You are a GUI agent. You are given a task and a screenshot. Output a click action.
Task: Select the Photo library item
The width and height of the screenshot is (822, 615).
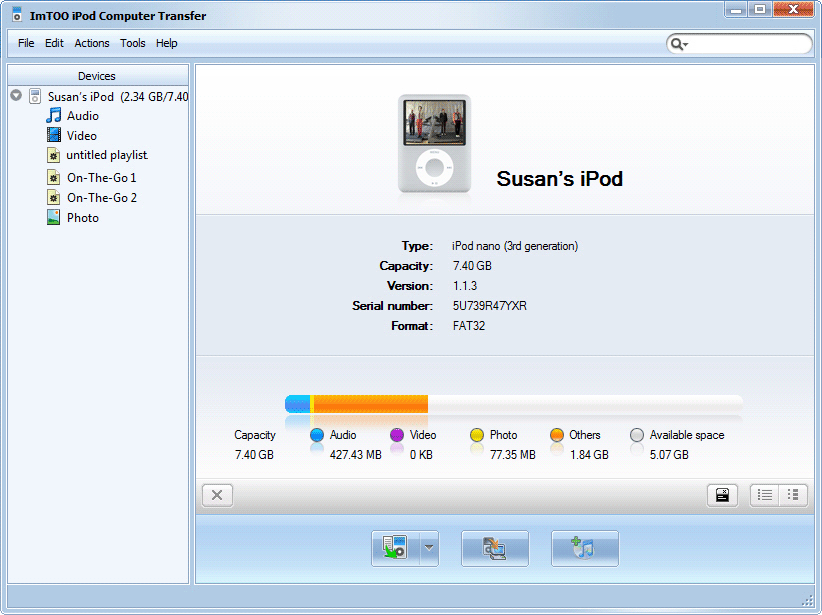(83, 218)
